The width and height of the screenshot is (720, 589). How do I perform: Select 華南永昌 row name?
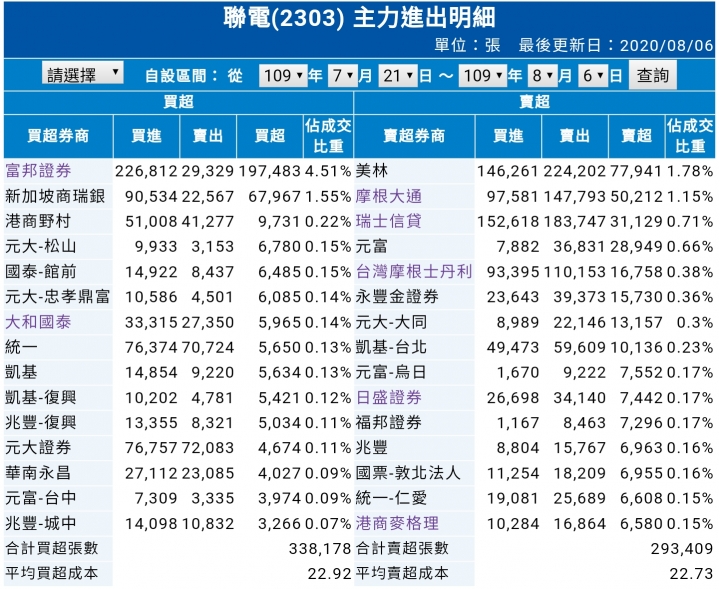click(x=39, y=473)
